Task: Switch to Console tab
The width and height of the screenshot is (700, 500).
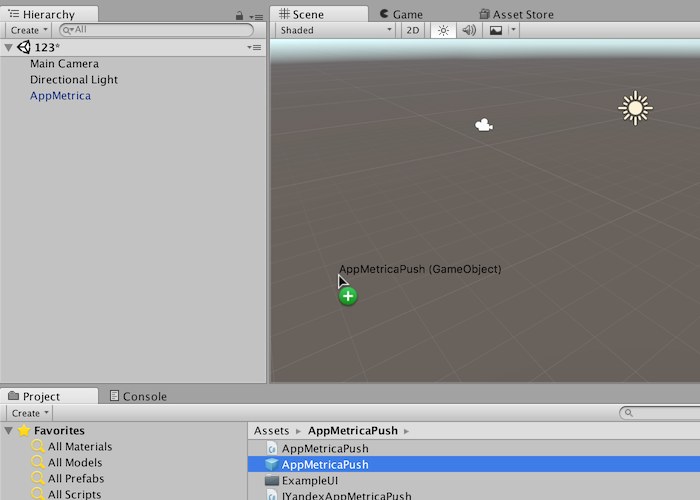Action: pyautogui.click(x=138, y=396)
